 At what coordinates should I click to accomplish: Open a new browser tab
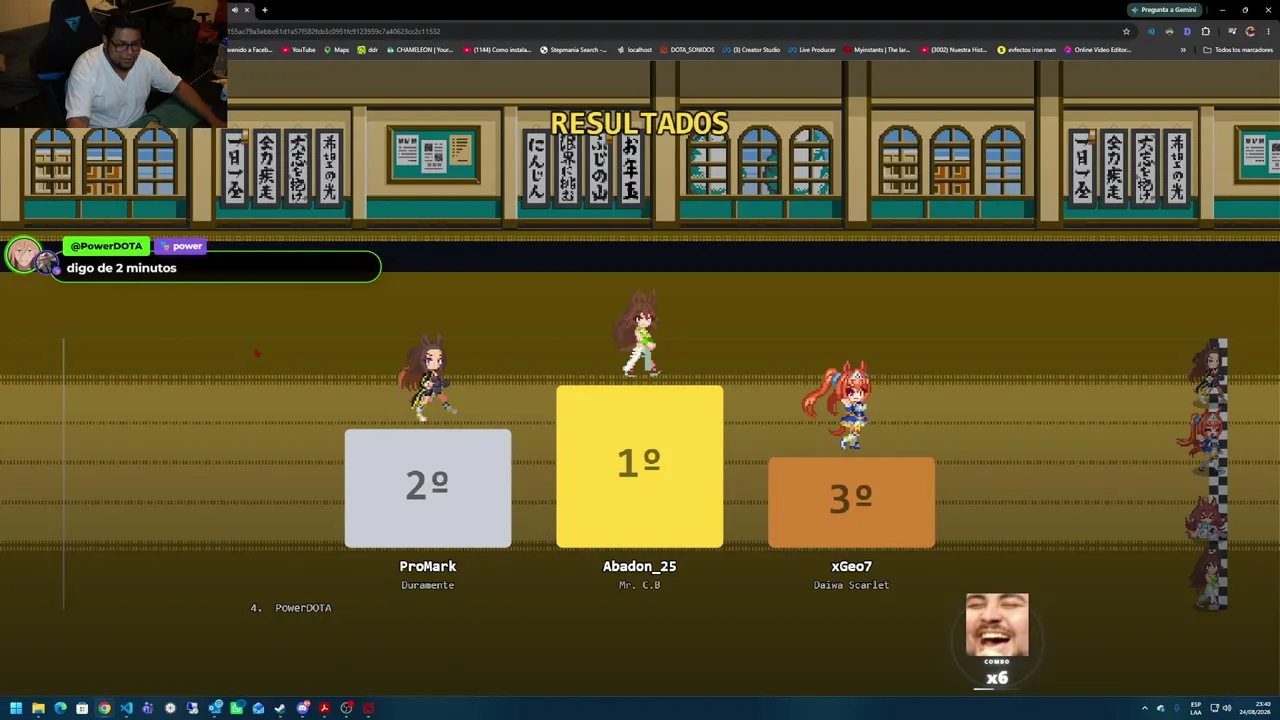pyautogui.click(x=265, y=10)
